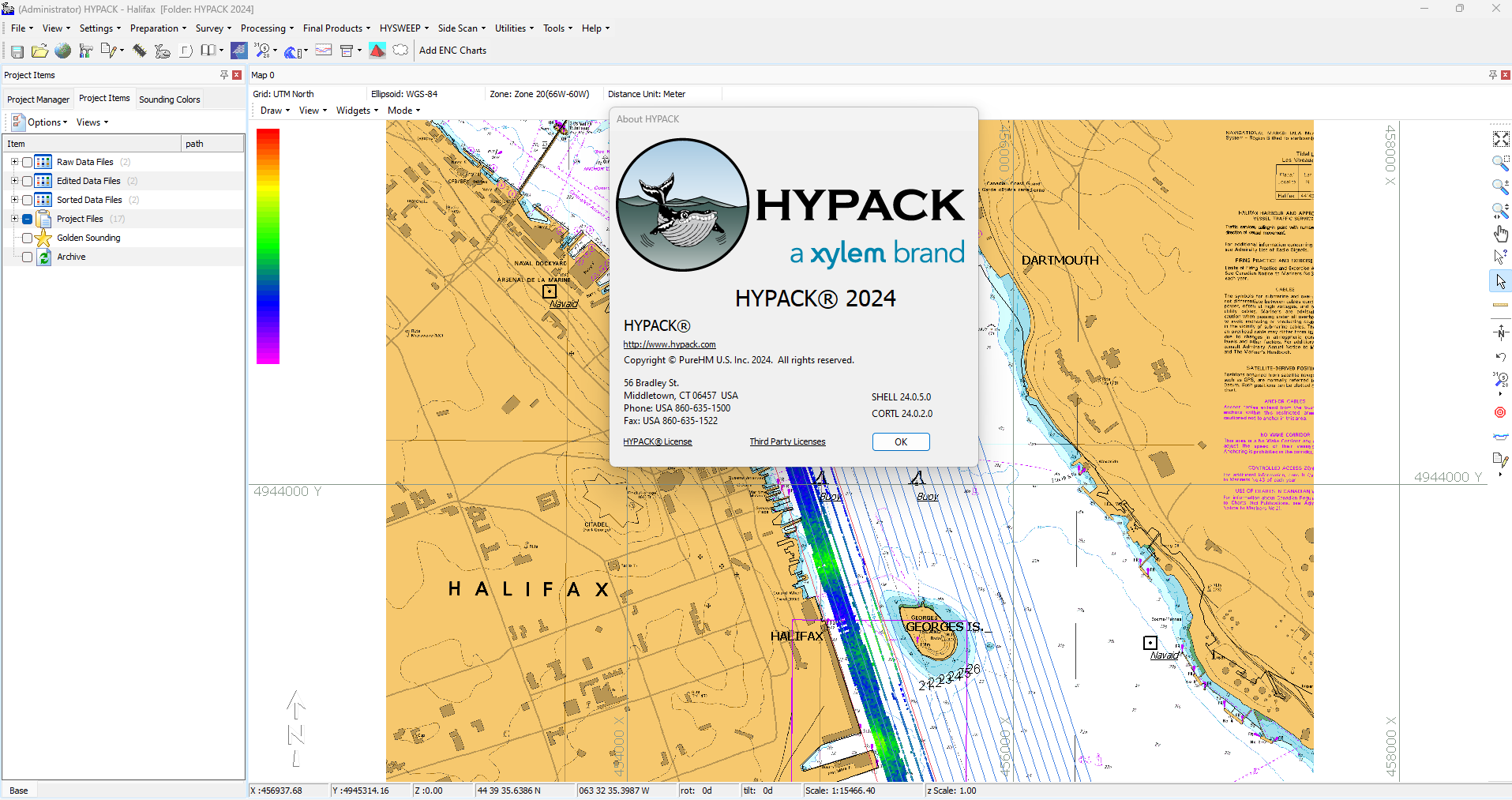Select the Zoom In/Out magnifier tool

[x=1500, y=186]
